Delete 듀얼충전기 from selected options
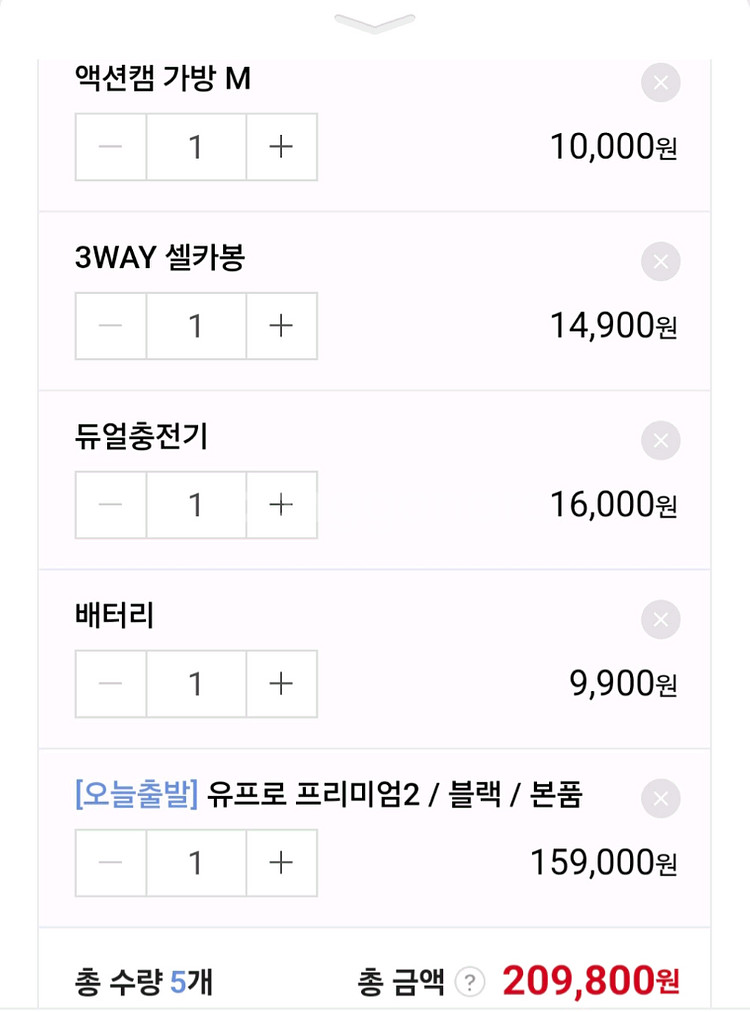The width and height of the screenshot is (750, 1012). (660, 441)
